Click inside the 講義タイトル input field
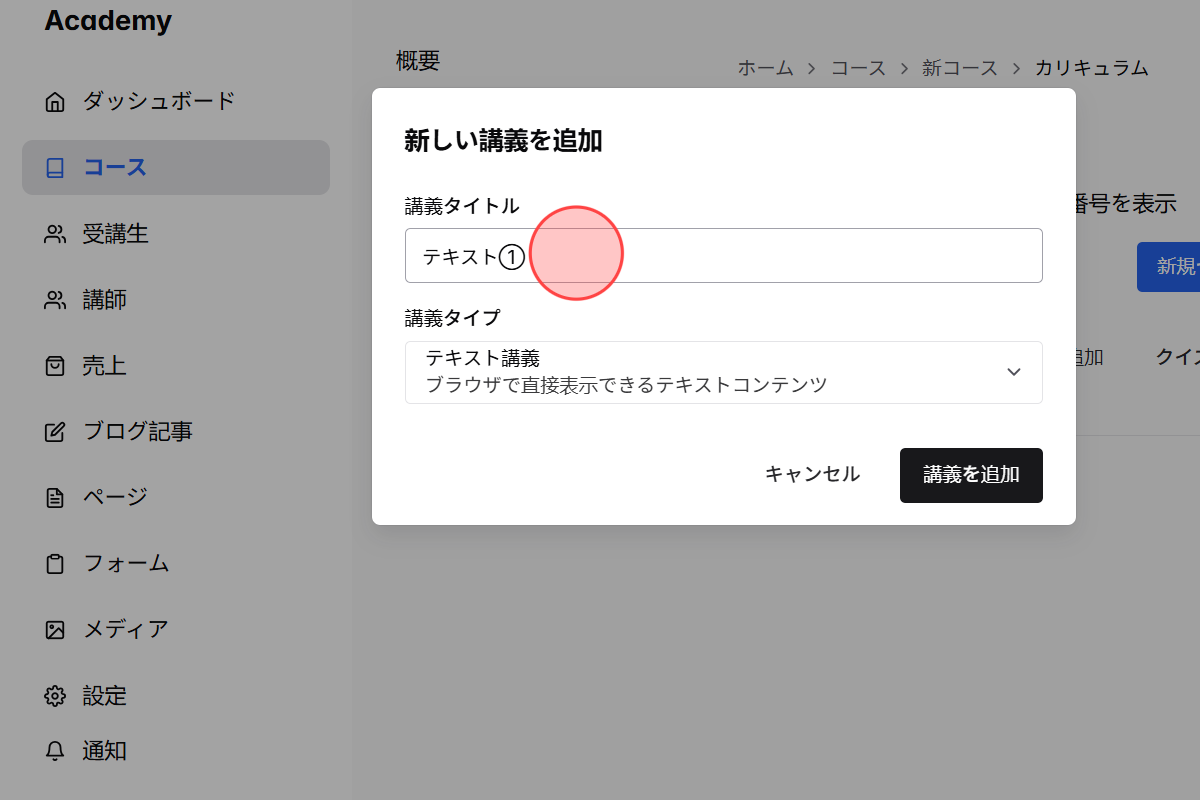The image size is (1200, 800). pyautogui.click(x=723, y=255)
